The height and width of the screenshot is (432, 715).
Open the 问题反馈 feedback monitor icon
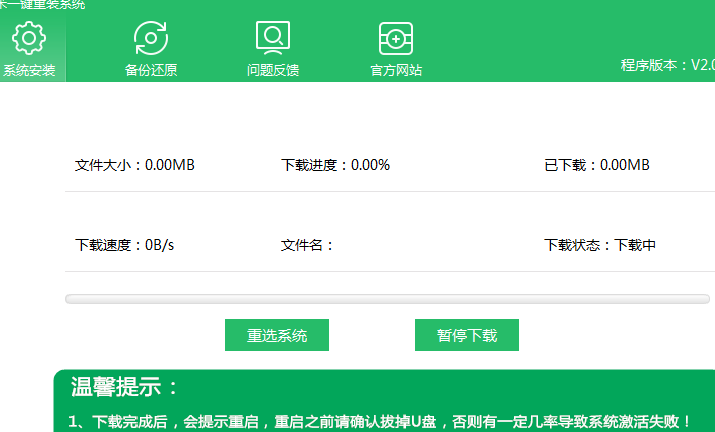click(273, 38)
